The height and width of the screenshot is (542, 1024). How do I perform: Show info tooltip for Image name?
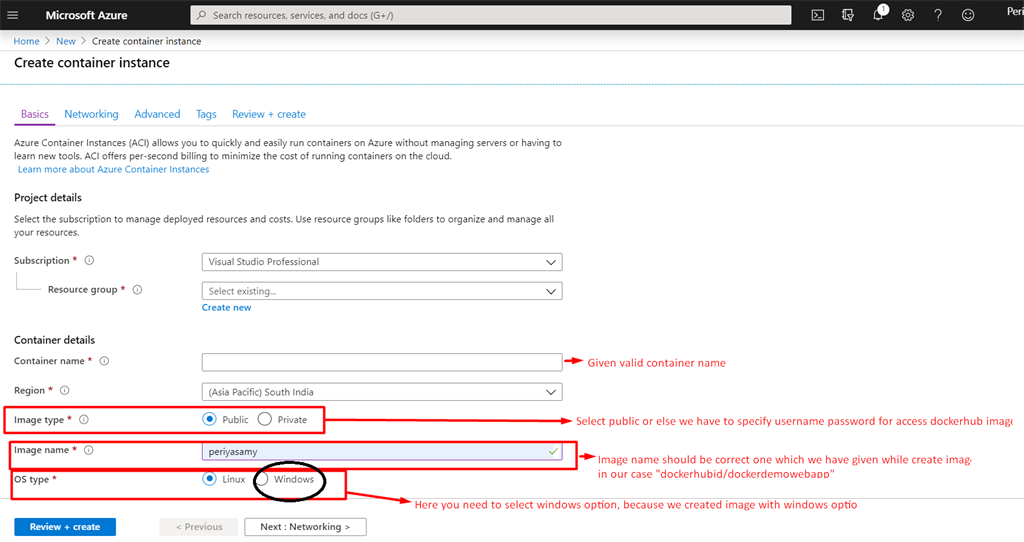pos(89,450)
